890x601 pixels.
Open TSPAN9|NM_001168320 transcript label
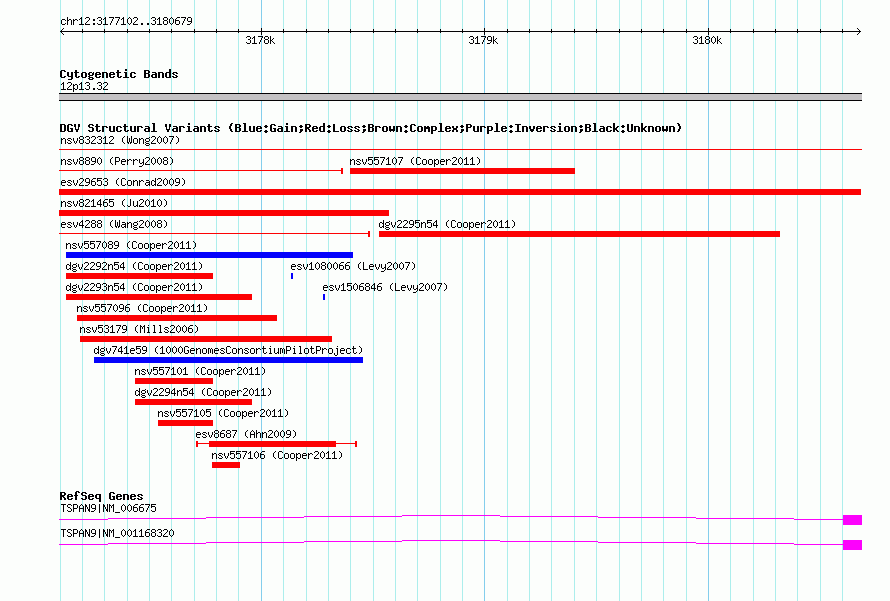(x=117, y=533)
